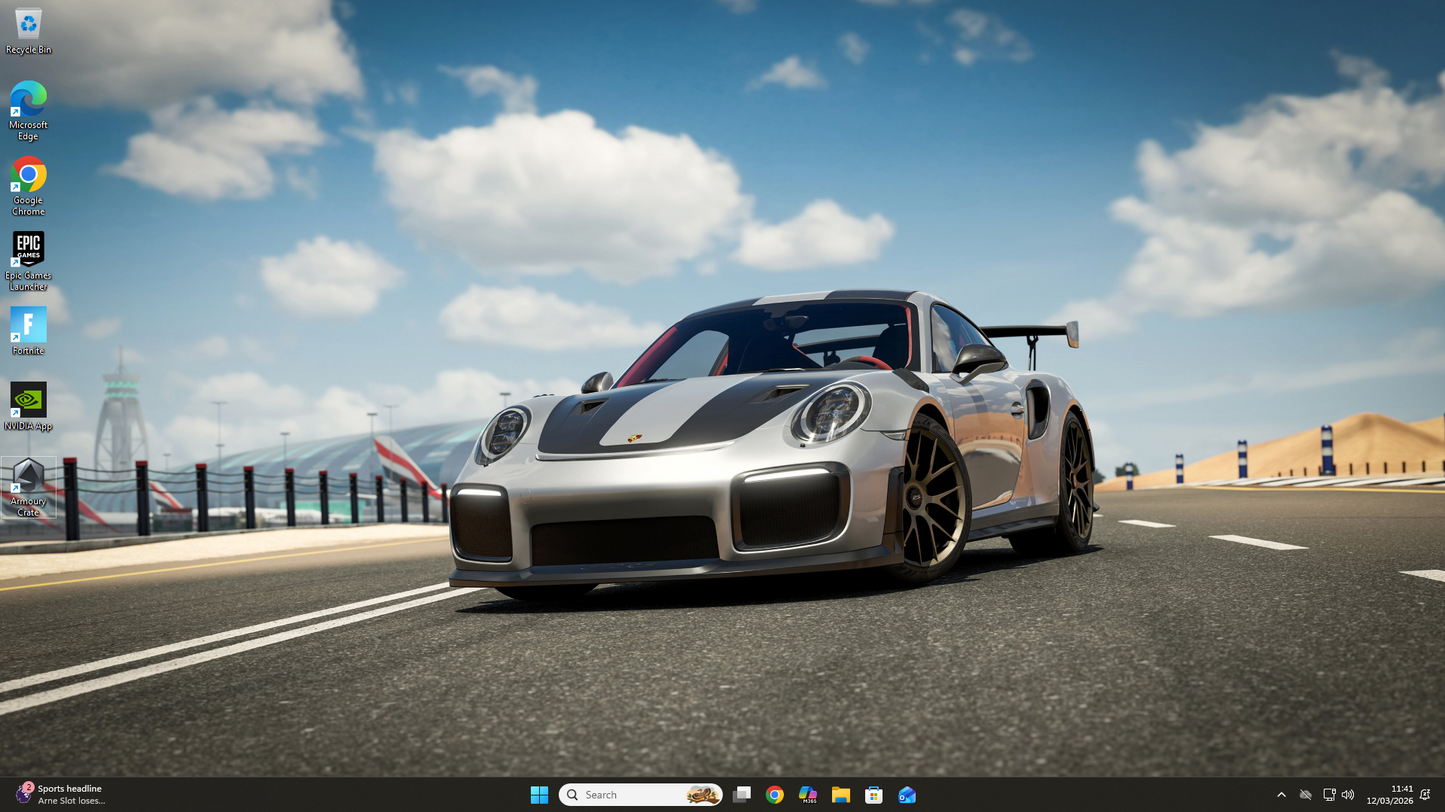
Task: Open the volume control in system tray
Action: tap(1348, 794)
